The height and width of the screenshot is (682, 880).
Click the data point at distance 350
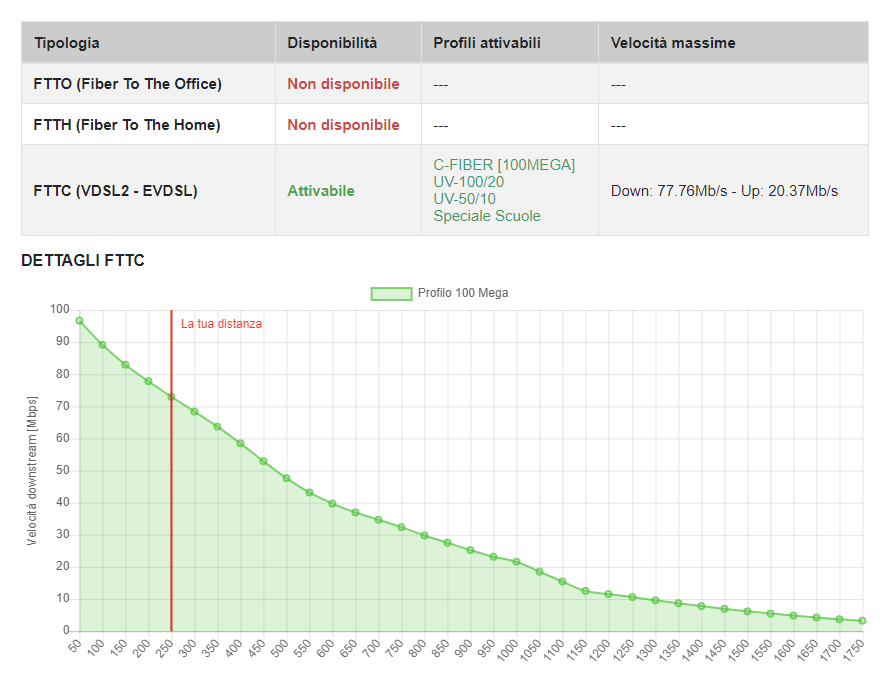(x=217, y=427)
